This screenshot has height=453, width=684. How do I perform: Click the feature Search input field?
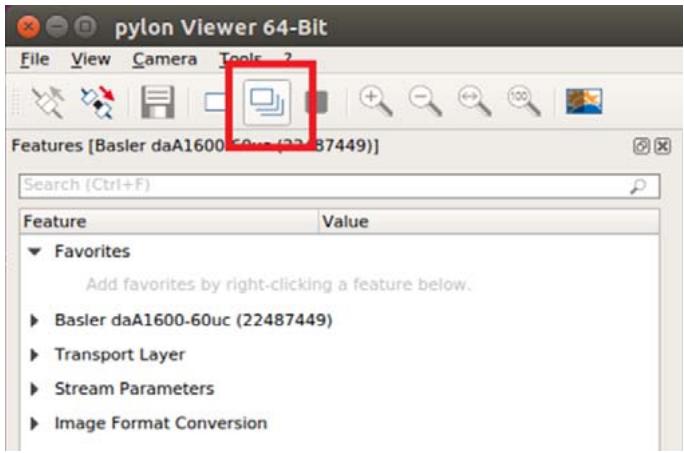coord(339,186)
